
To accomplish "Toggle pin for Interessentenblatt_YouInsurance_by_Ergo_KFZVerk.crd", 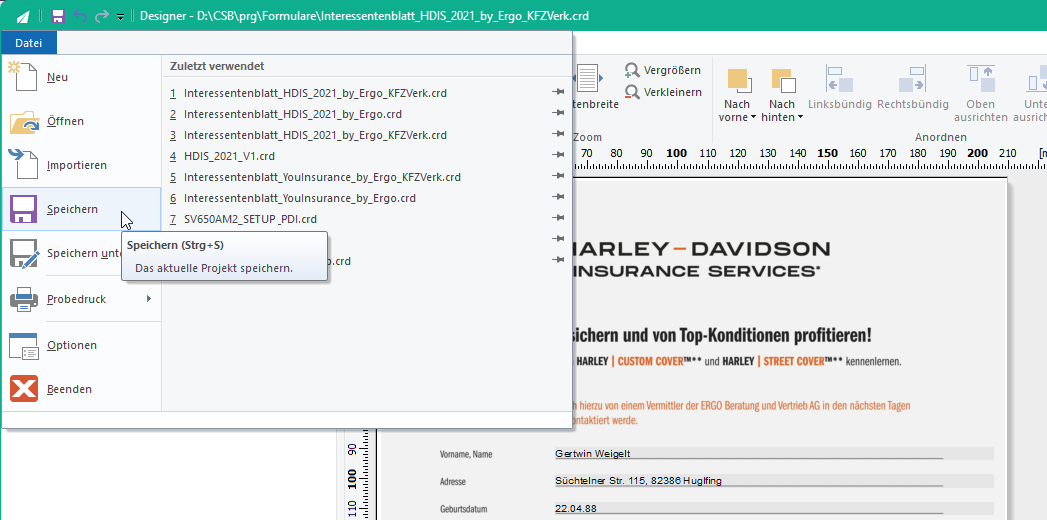I will [x=559, y=176].
